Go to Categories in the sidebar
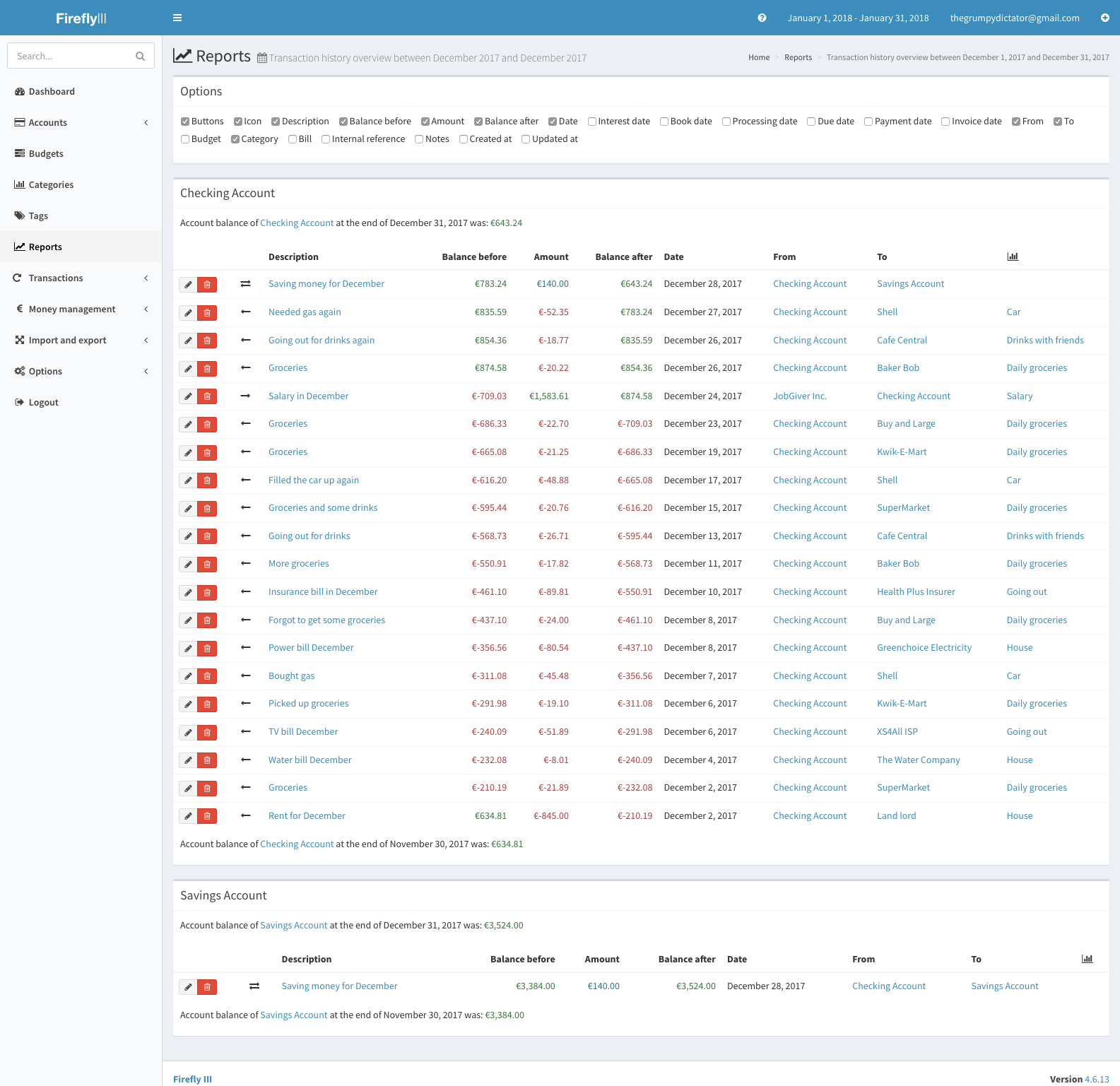1120x1086 pixels. 51,184
